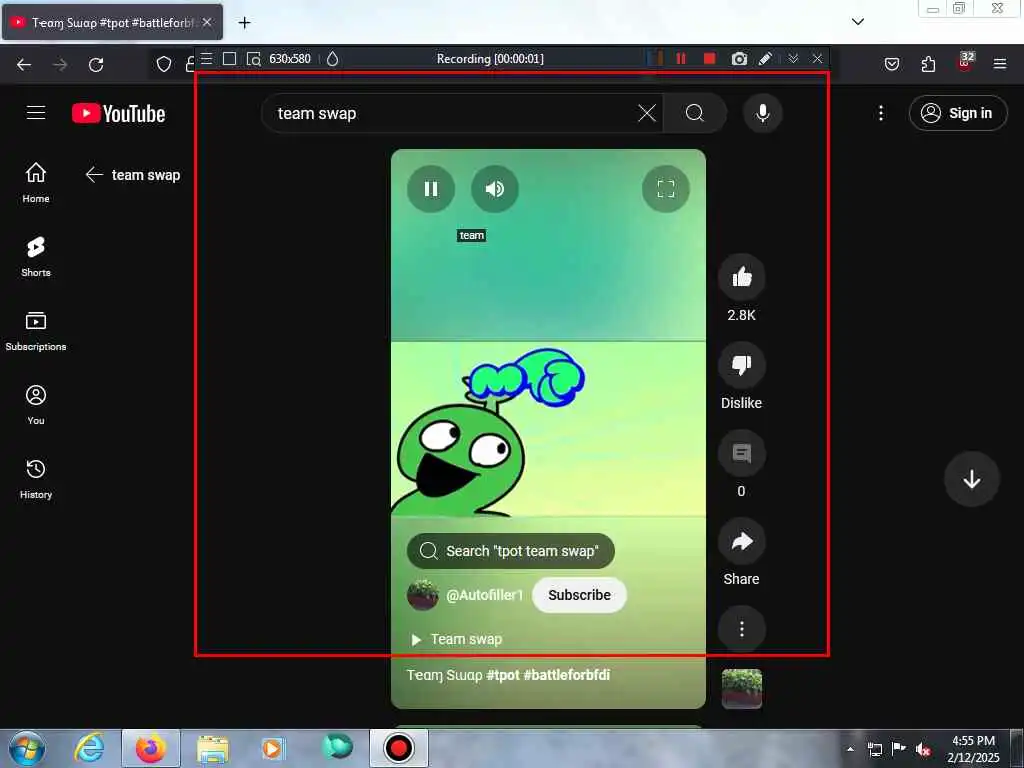This screenshot has width=1024, height=768.
Task: Open the recorder drawing pencil tool
Action: [x=765, y=59]
